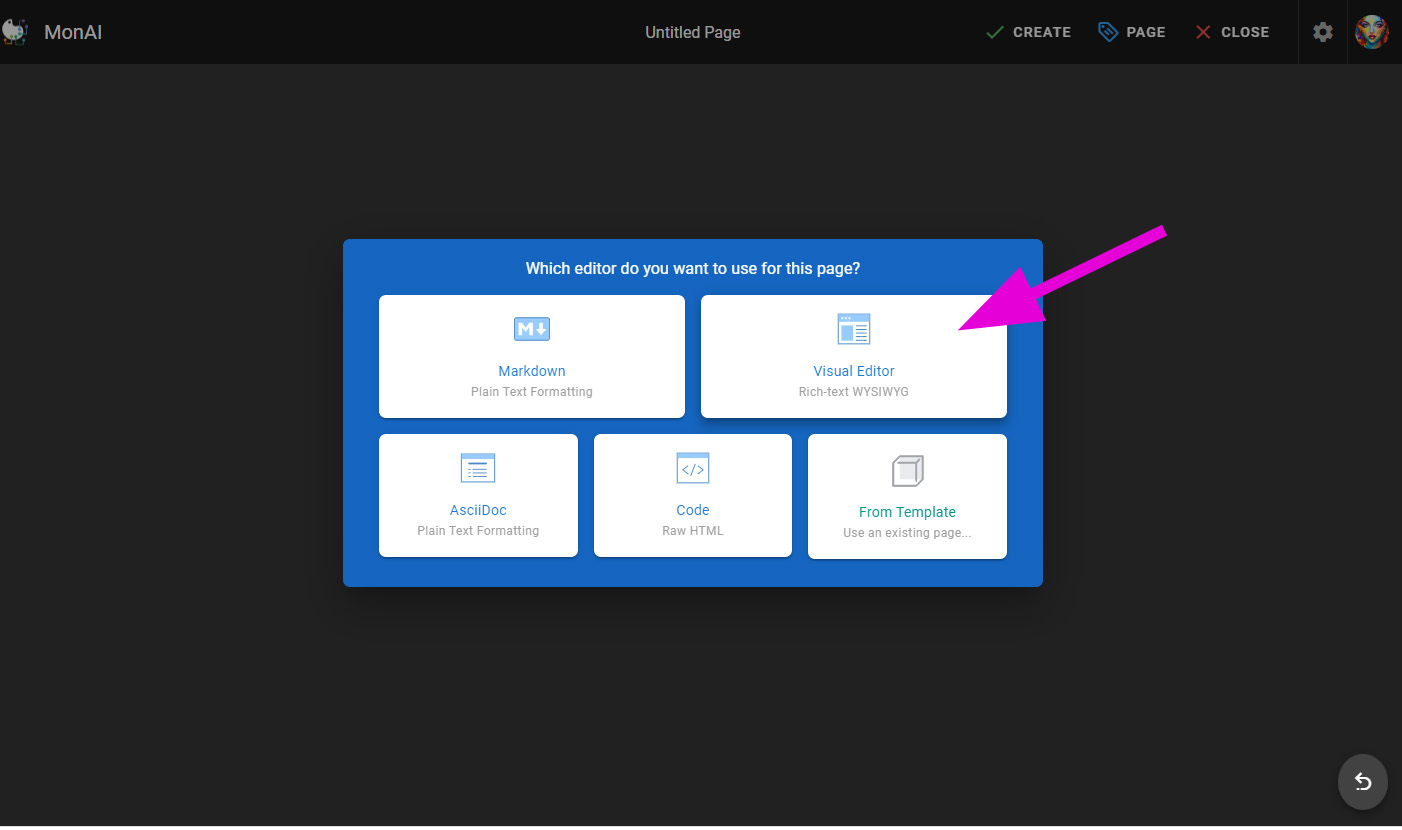Screen dimensions: 1402x830
Task: Click the Create button
Action: click(1028, 32)
